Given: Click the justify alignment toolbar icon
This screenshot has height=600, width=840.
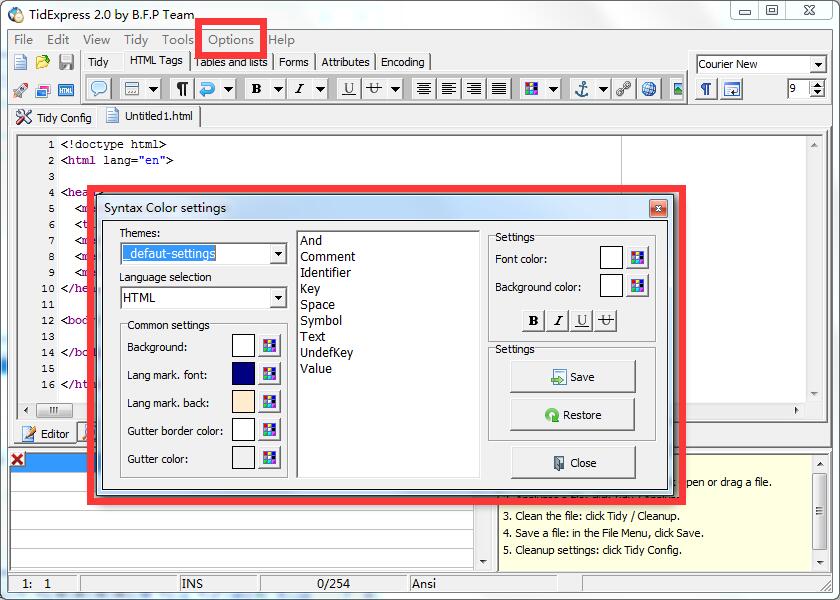Looking at the screenshot, I should click(x=499, y=88).
